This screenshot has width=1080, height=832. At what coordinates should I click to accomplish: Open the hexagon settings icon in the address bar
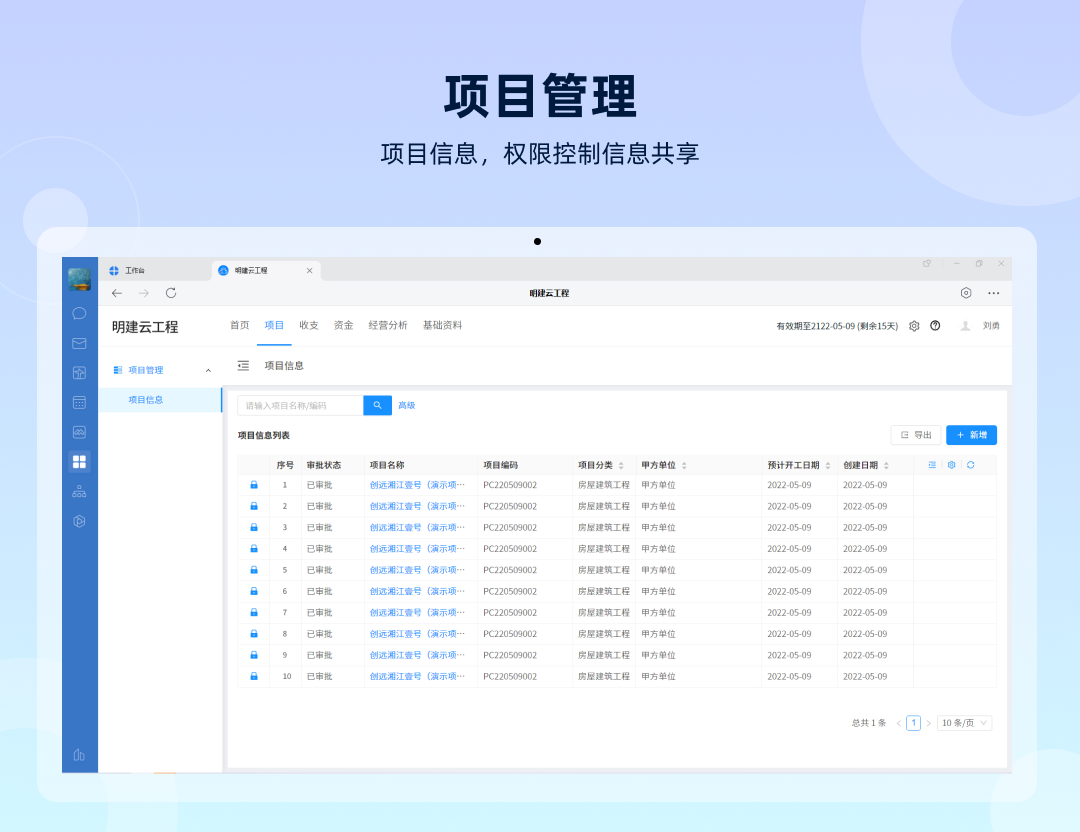coord(966,293)
